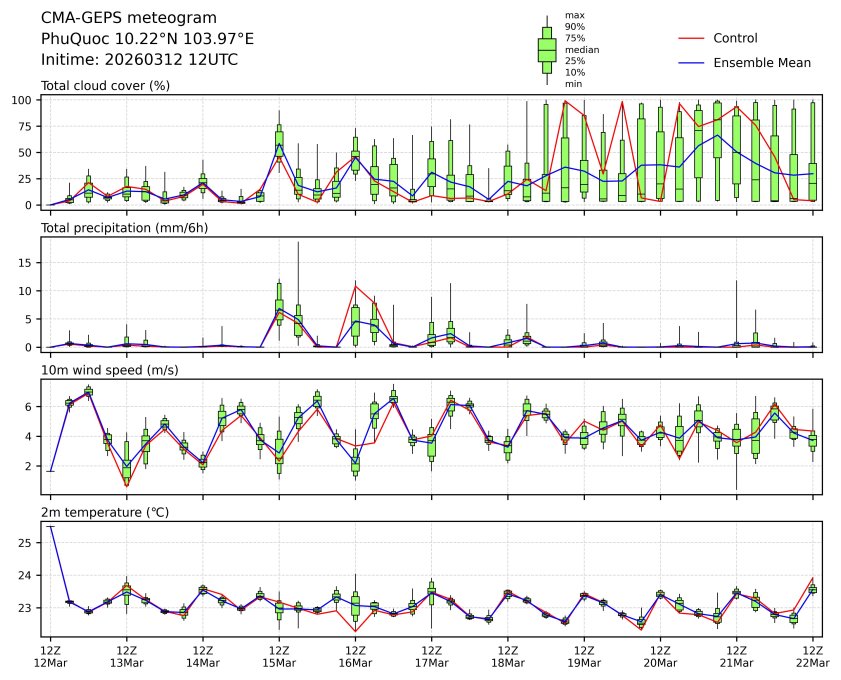Select the Ensemble Mean legend label

(x=762, y=62)
